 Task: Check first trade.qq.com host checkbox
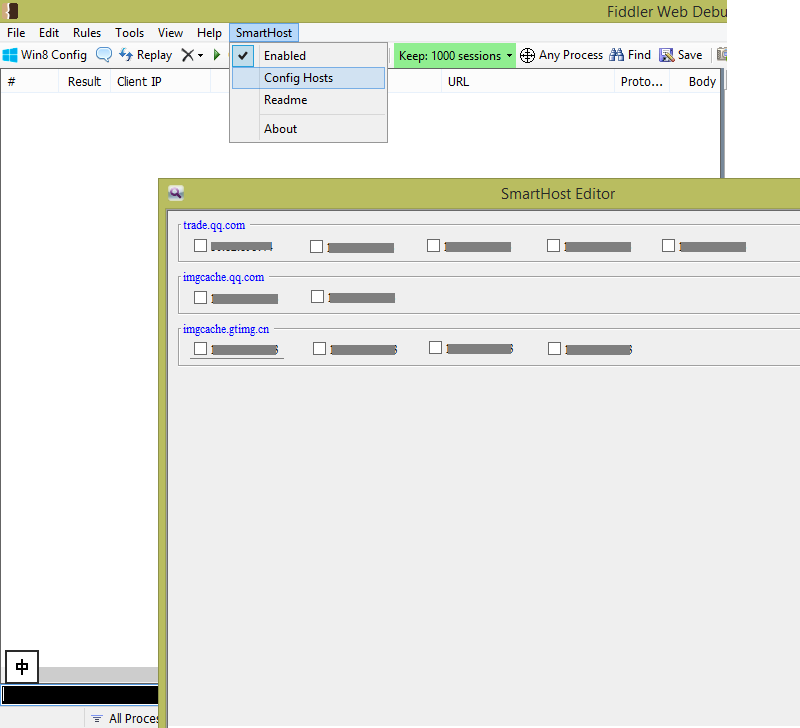tap(201, 245)
